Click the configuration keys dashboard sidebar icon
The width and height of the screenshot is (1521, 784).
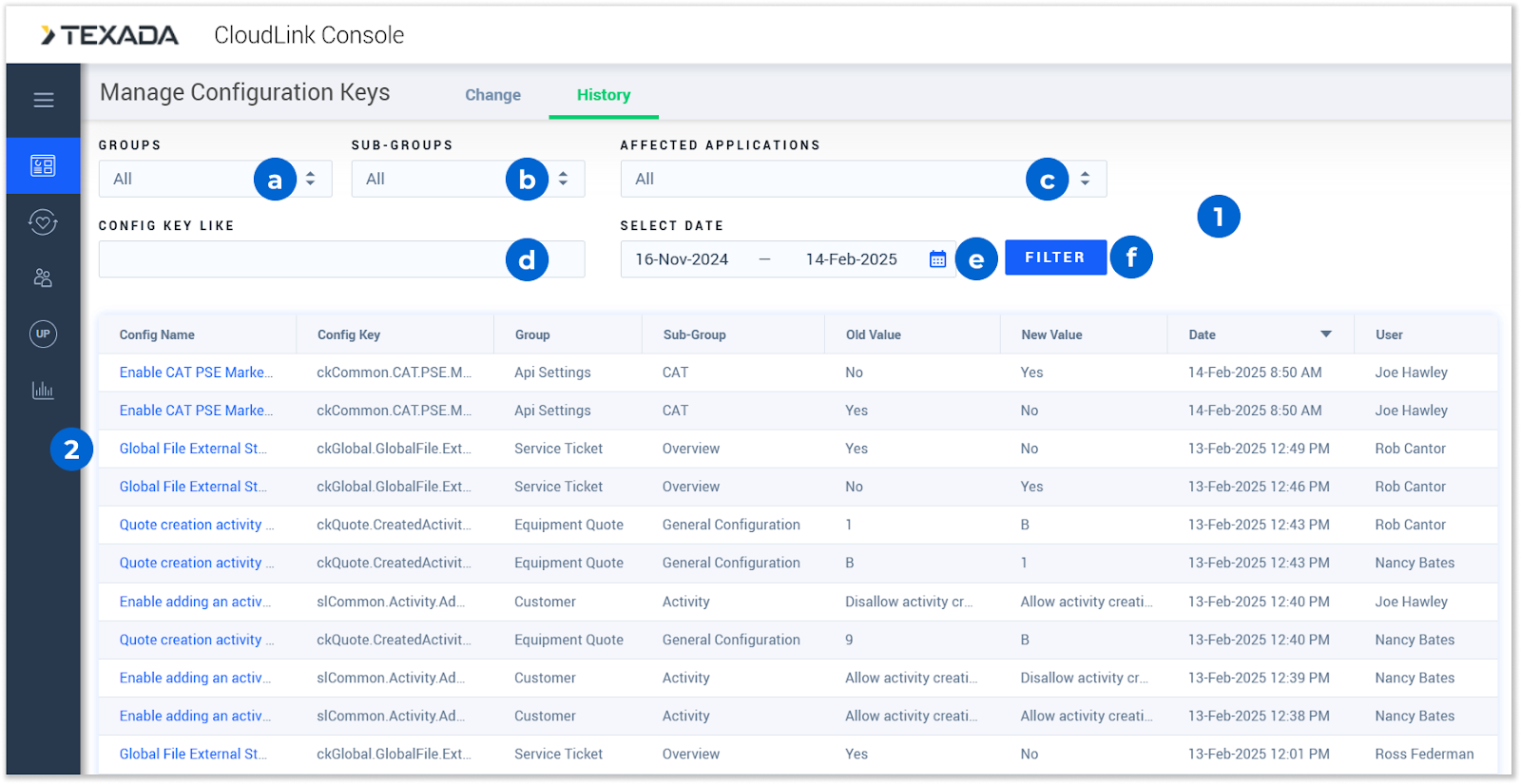[x=44, y=166]
